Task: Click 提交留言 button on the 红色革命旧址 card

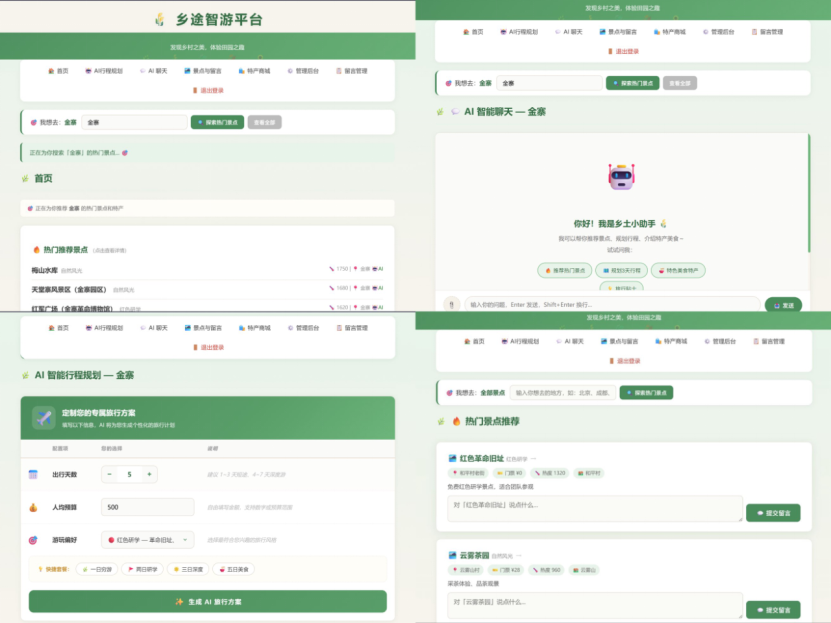Action: [773, 513]
